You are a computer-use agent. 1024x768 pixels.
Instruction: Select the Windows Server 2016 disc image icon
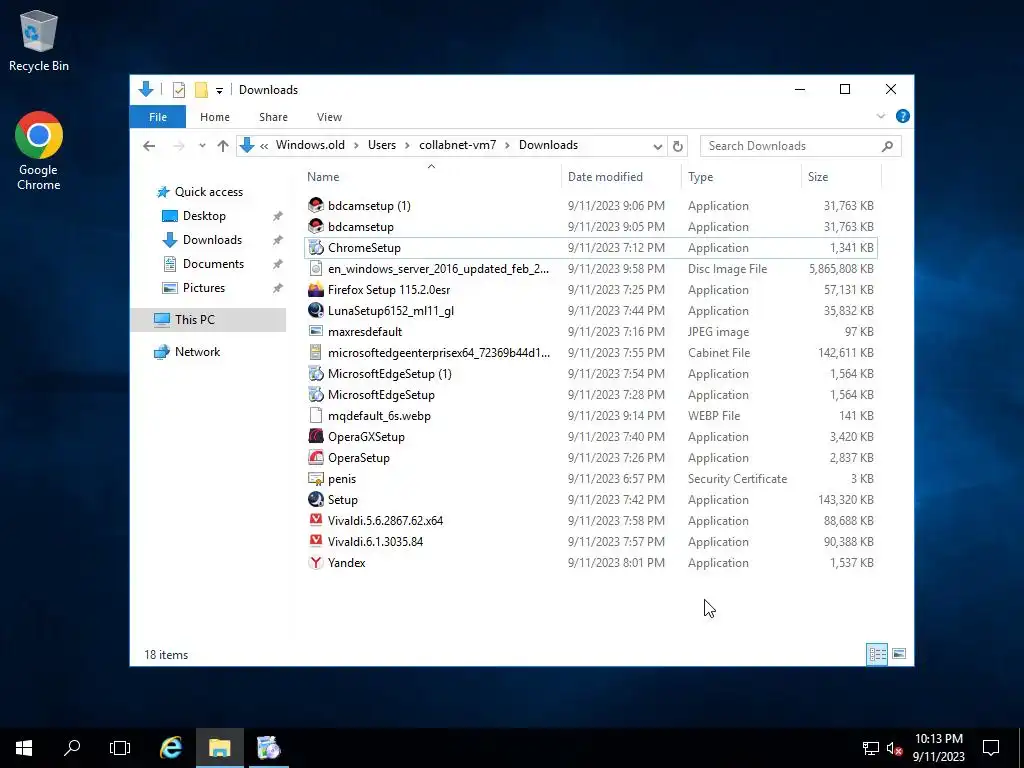click(316, 268)
